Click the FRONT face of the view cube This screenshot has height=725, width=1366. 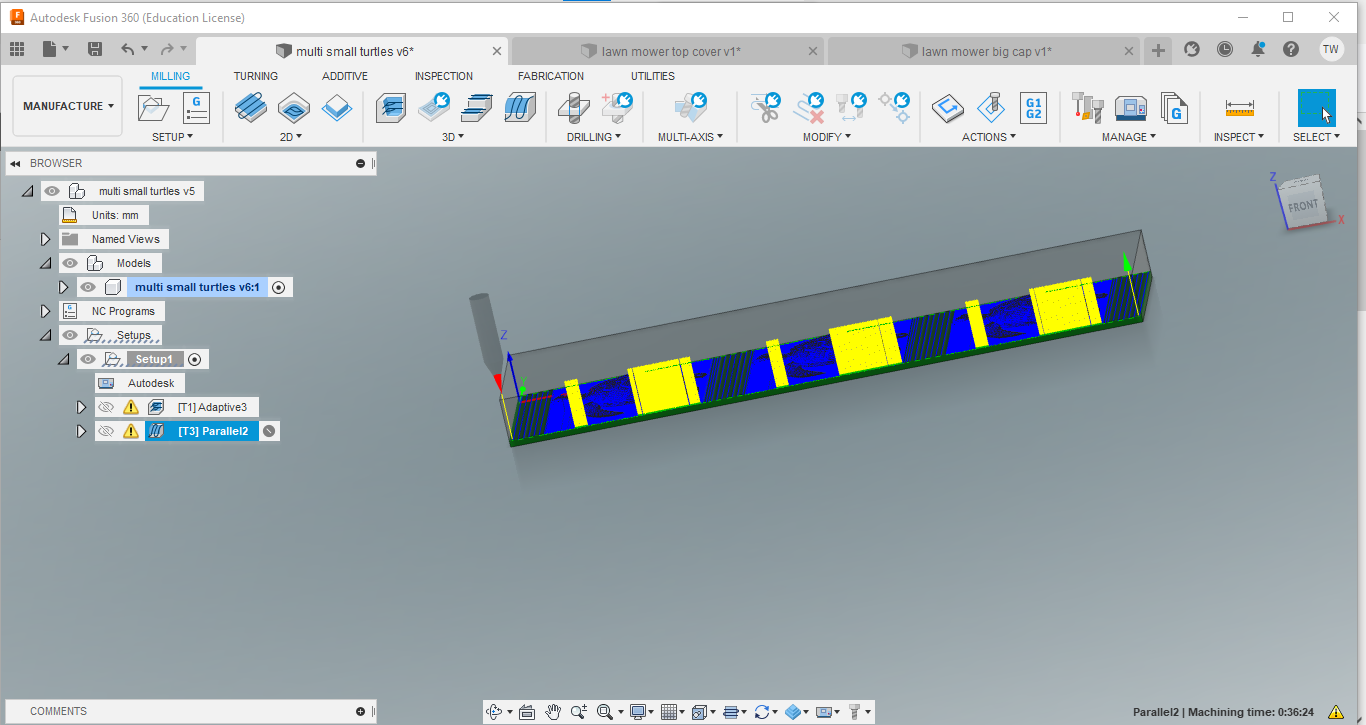(1302, 206)
